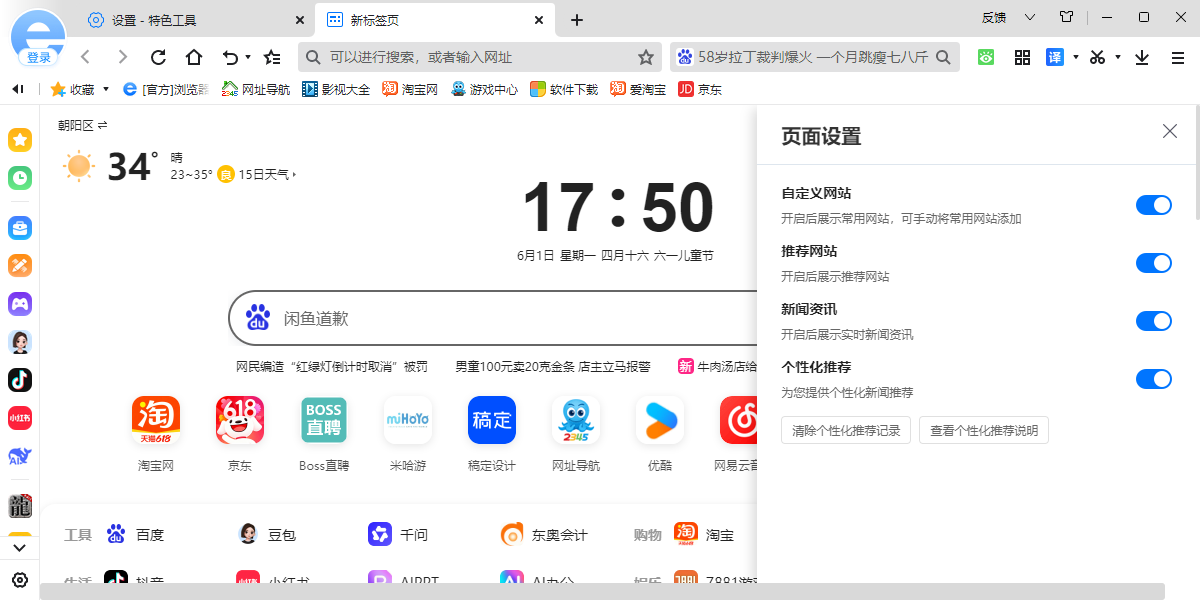Image resolution: width=1200 pixels, height=600 pixels.
Task: Click 反馈 feedback link
Action: point(994,17)
